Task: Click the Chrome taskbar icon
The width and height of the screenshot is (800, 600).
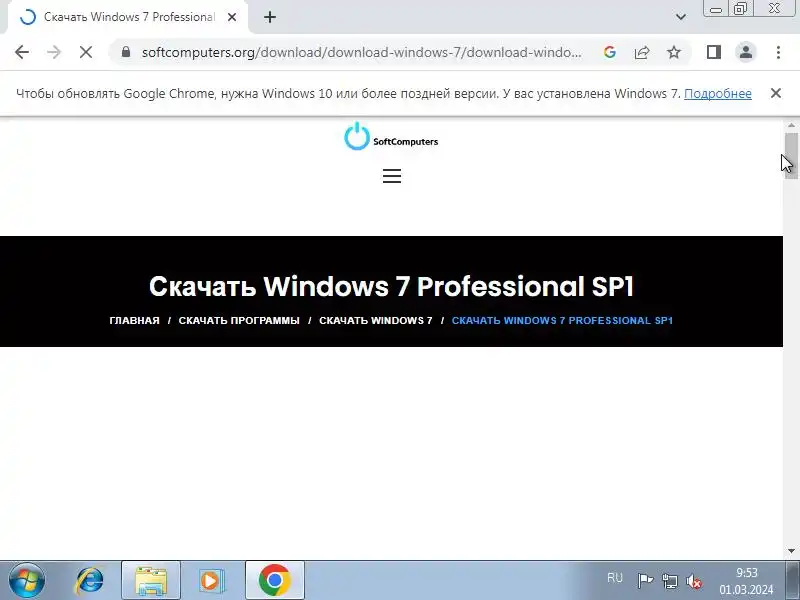Action: pyautogui.click(x=274, y=581)
